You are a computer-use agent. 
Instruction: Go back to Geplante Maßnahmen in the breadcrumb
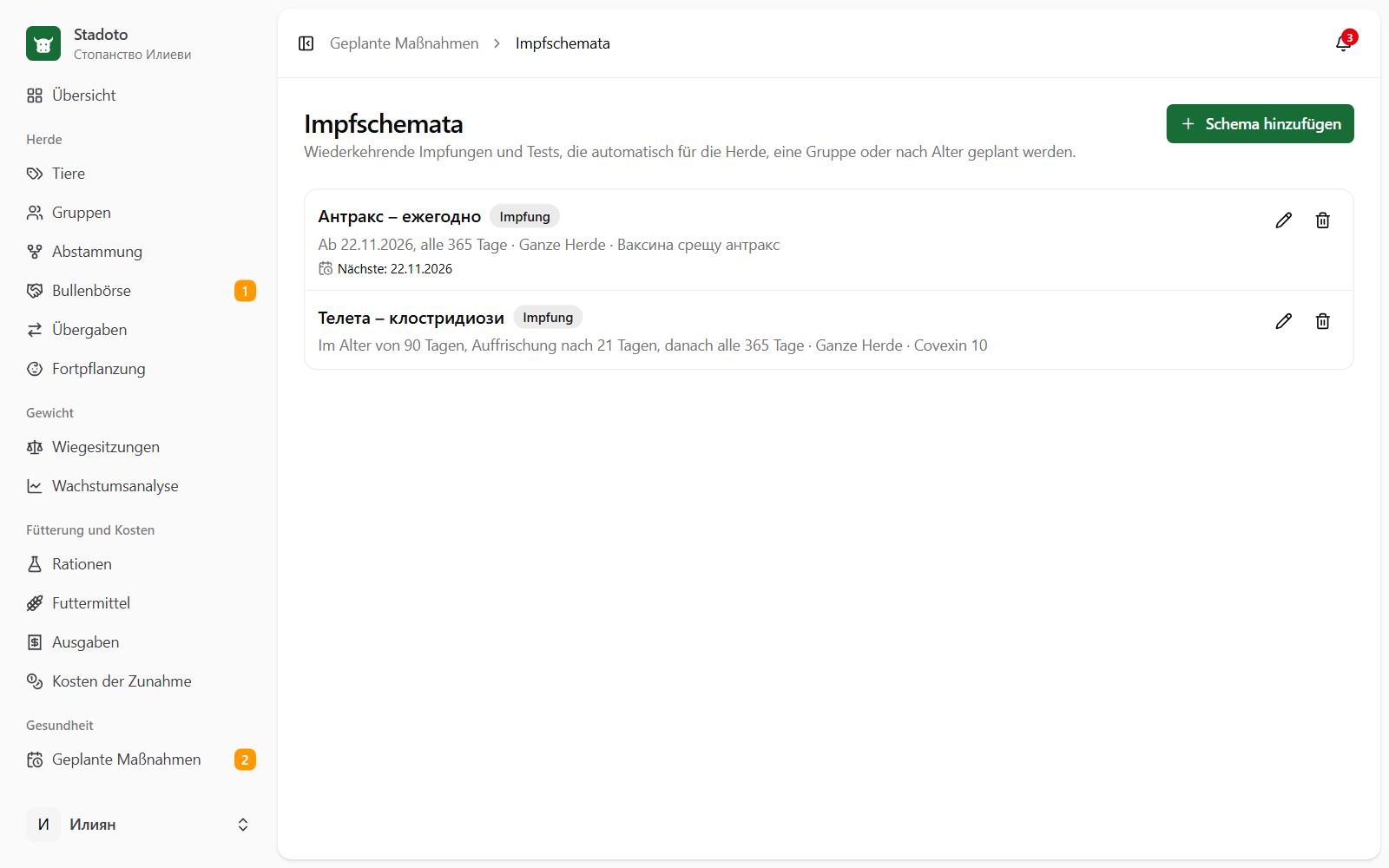(404, 43)
